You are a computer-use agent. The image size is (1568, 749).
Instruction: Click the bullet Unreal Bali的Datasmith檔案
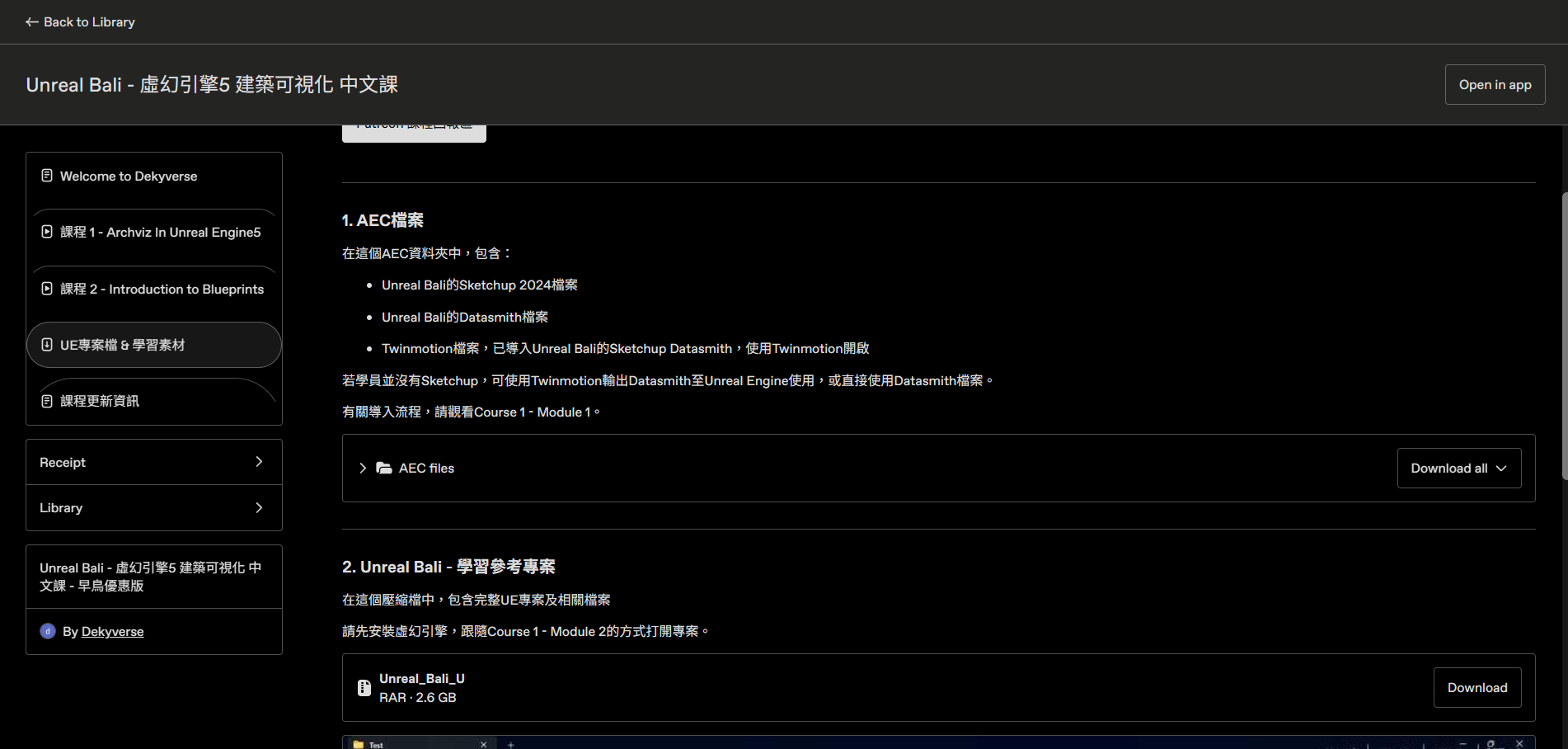[x=465, y=318]
